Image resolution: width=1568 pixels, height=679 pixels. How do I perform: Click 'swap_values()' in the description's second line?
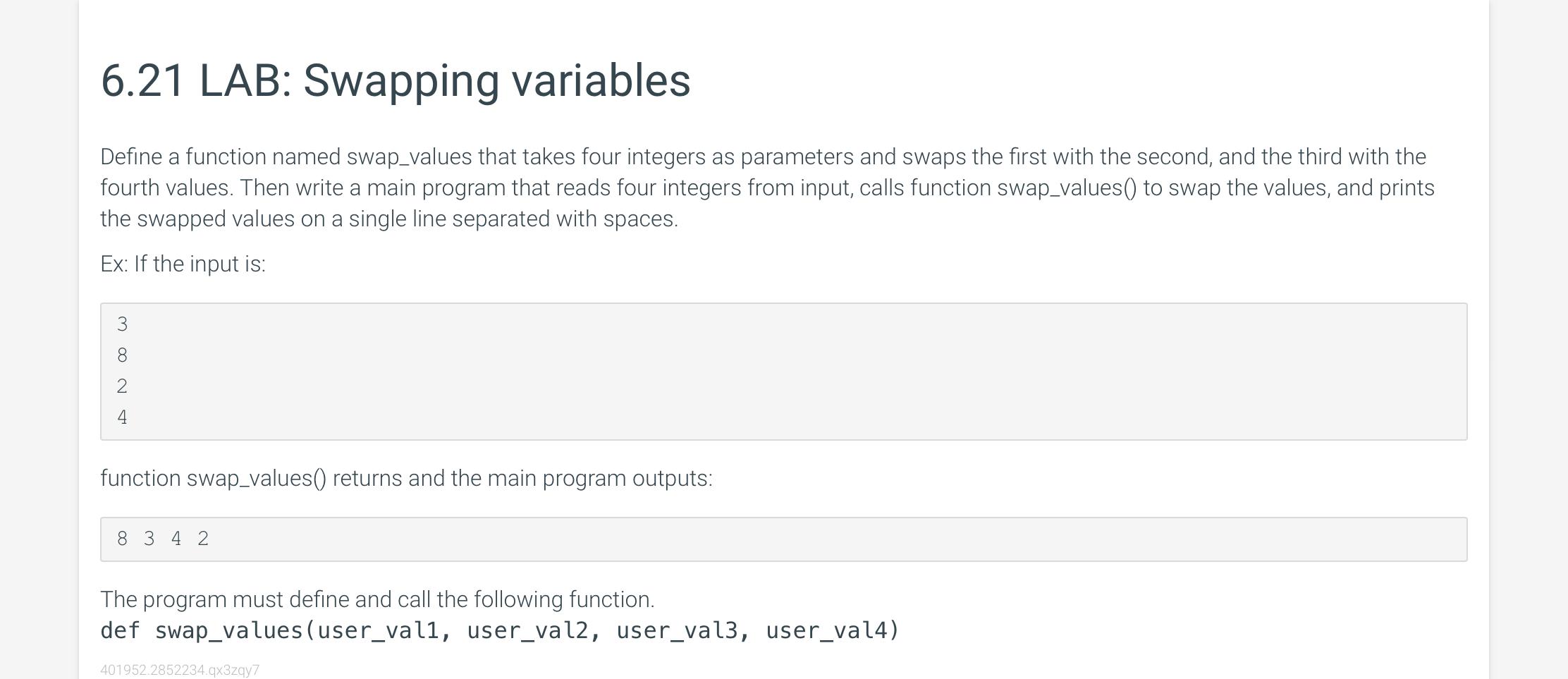[x=1066, y=188]
